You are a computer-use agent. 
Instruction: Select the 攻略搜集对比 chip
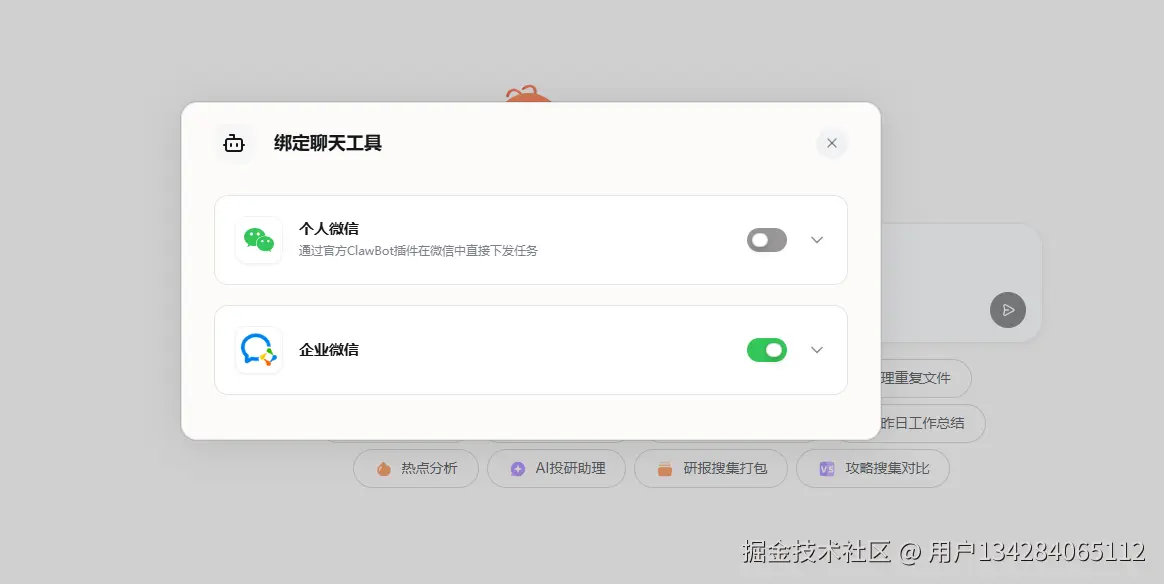(873, 468)
